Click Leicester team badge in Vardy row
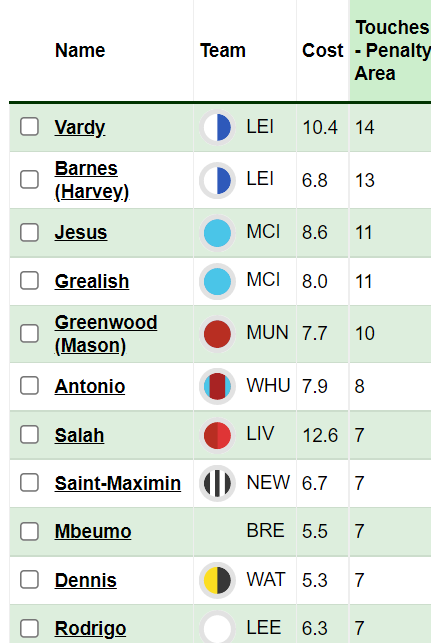 tap(217, 127)
